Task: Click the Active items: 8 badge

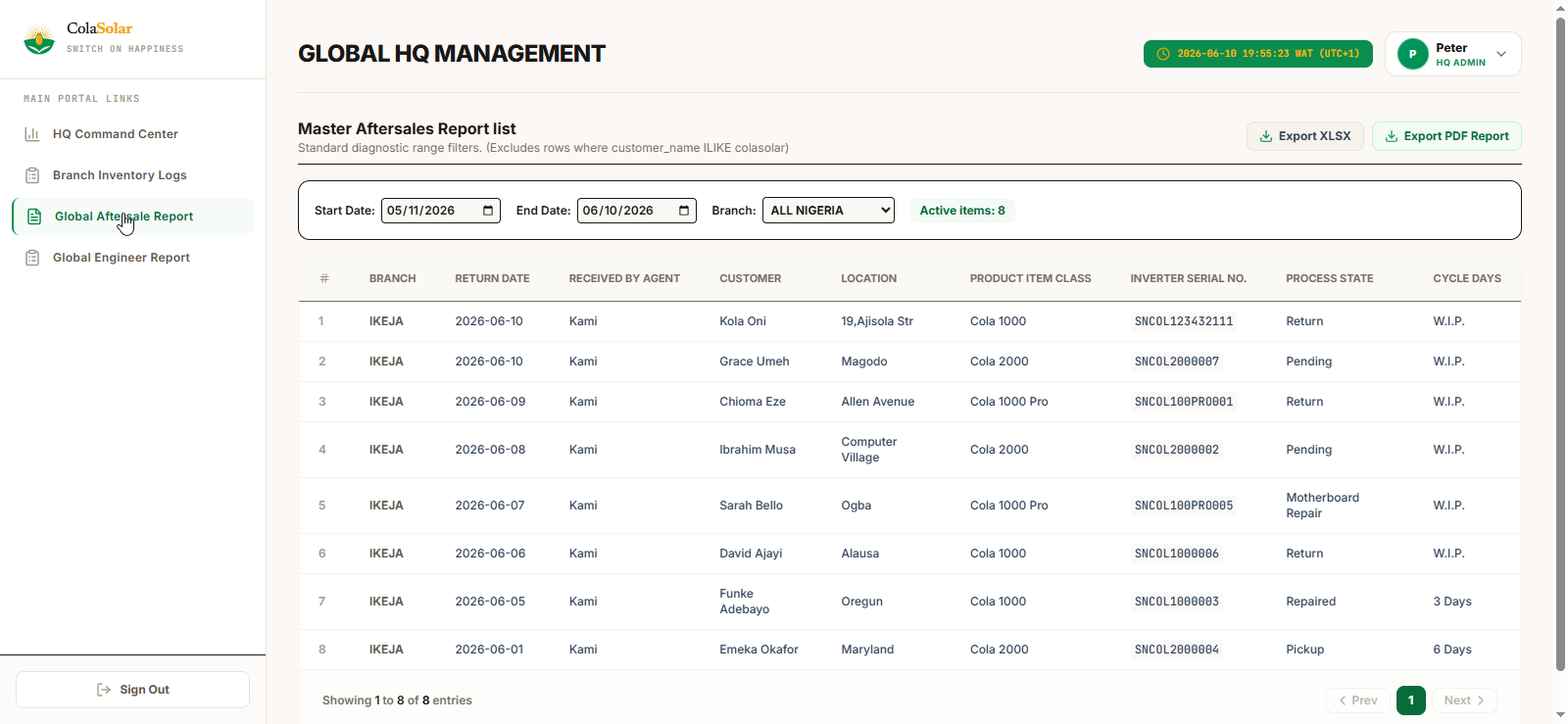Action: [x=962, y=211]
